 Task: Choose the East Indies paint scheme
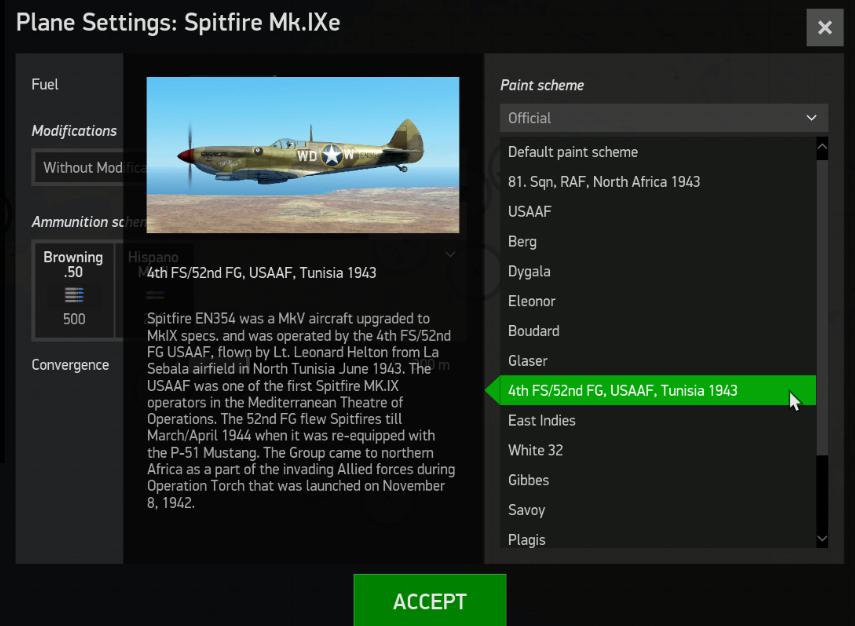coord(542,421)
